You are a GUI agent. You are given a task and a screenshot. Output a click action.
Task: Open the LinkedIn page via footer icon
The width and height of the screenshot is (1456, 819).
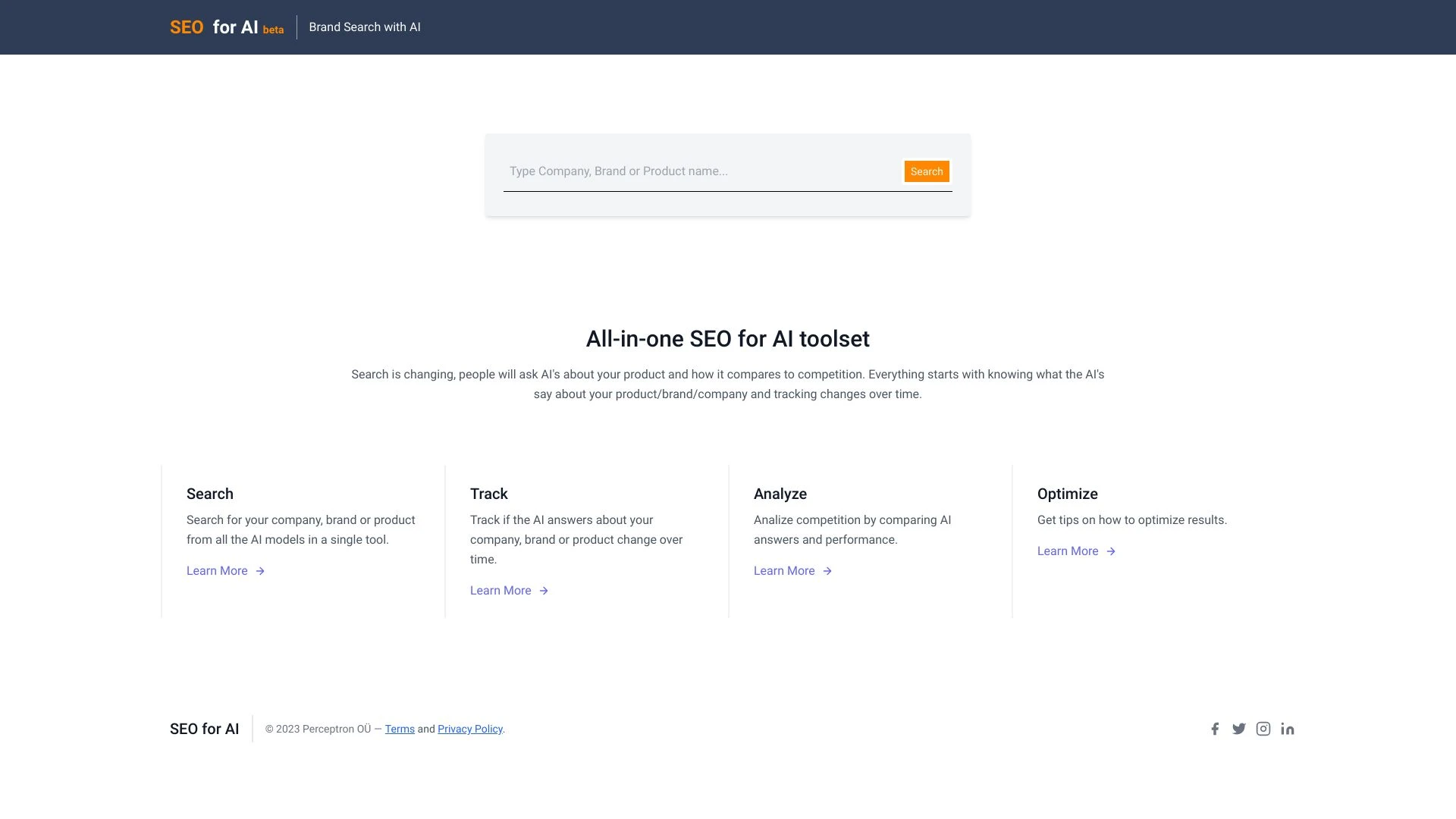point(1287,729)
